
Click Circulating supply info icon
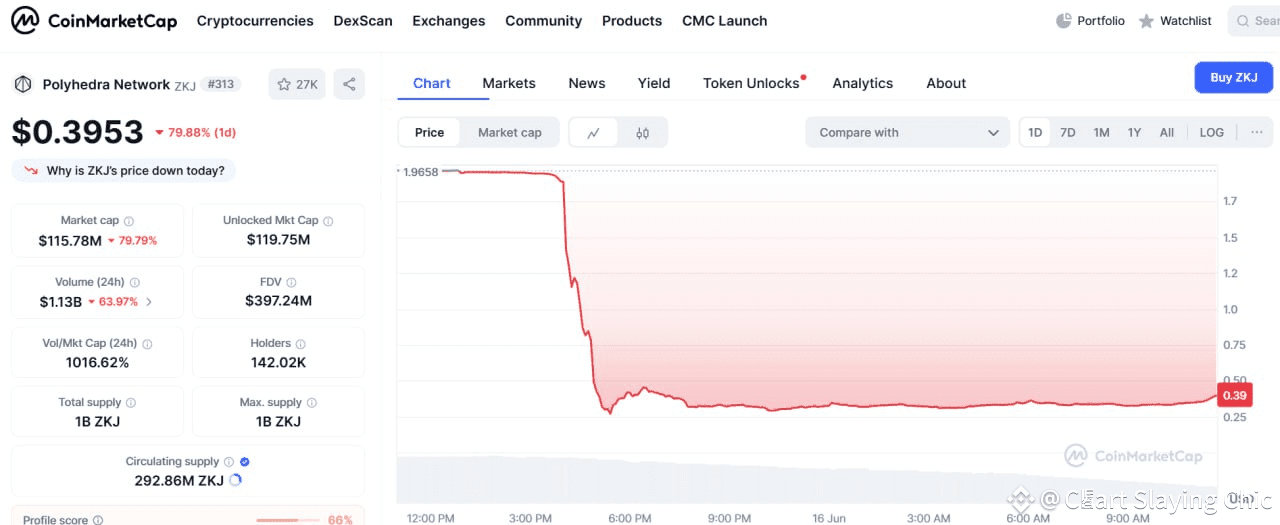click(229, 462)
